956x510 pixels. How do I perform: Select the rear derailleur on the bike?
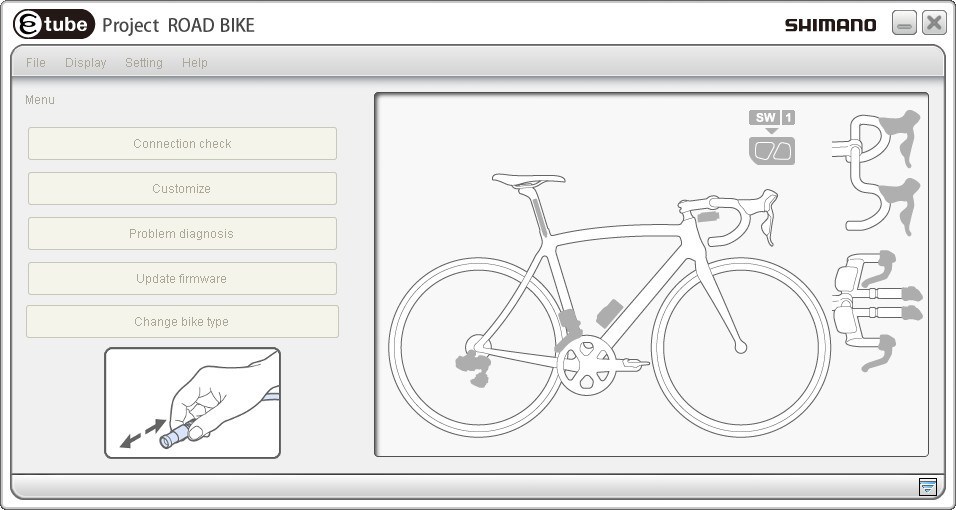474,368
